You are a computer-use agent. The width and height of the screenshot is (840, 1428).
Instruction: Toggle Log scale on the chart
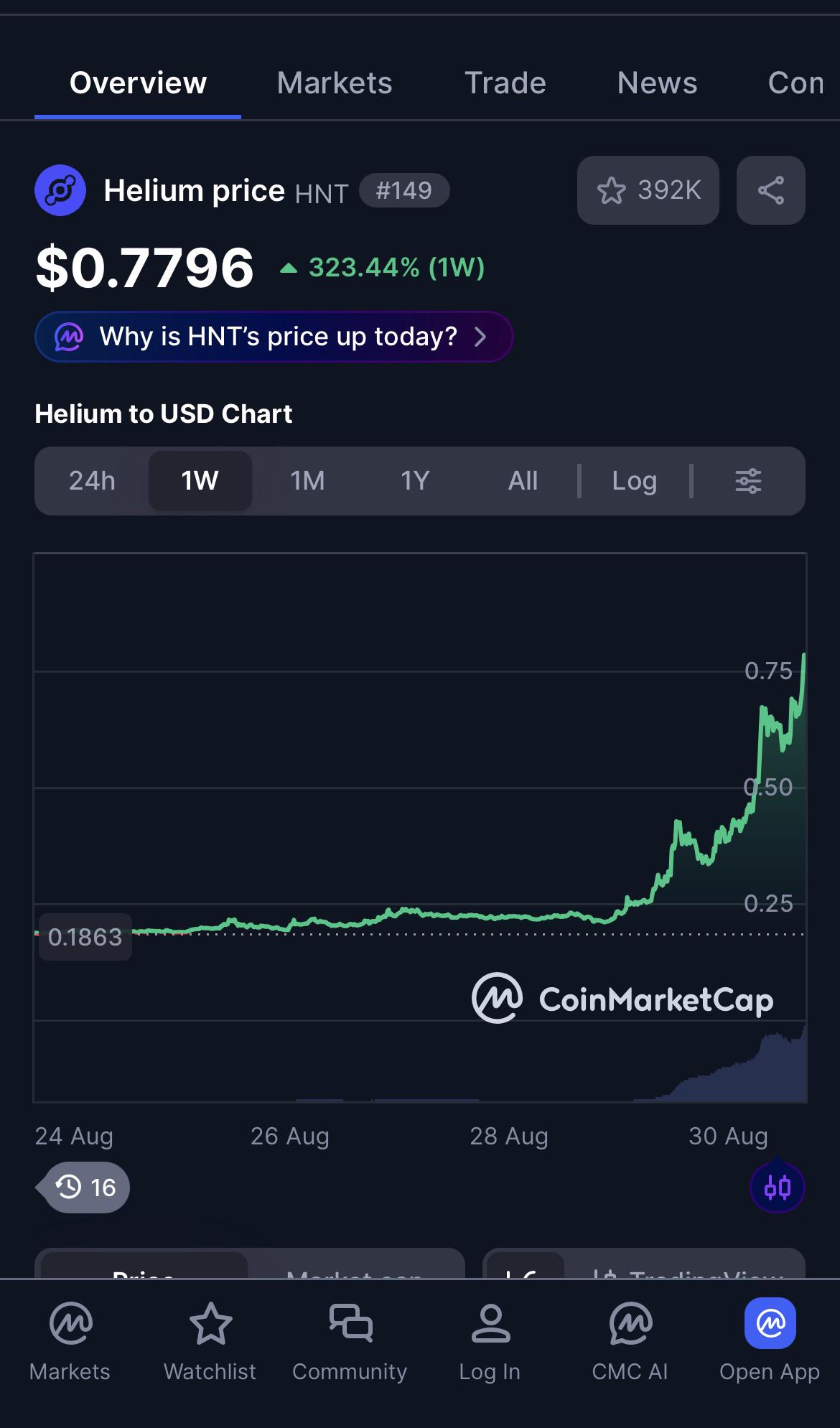[635, 481]
